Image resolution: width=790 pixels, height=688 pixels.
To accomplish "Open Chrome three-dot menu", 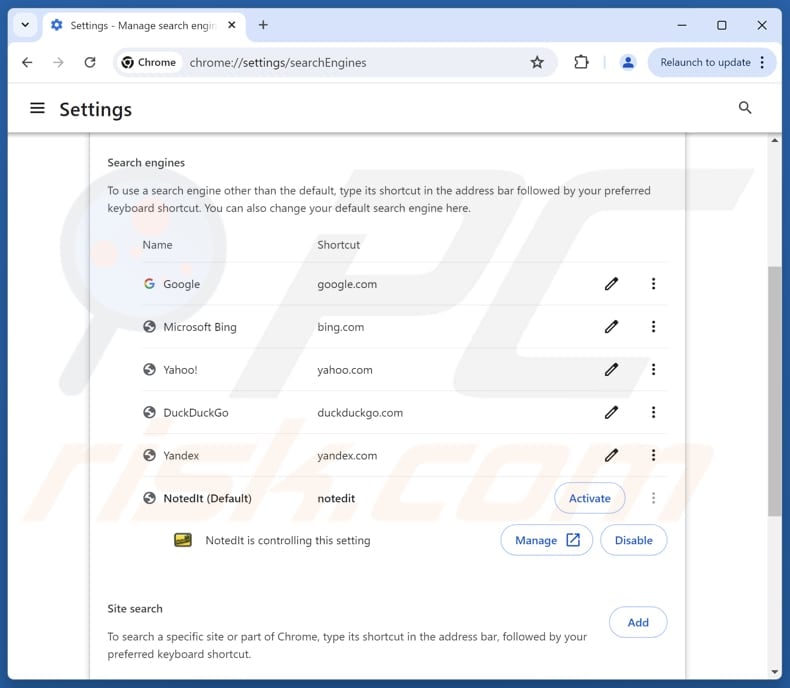I will coord(762,62).
